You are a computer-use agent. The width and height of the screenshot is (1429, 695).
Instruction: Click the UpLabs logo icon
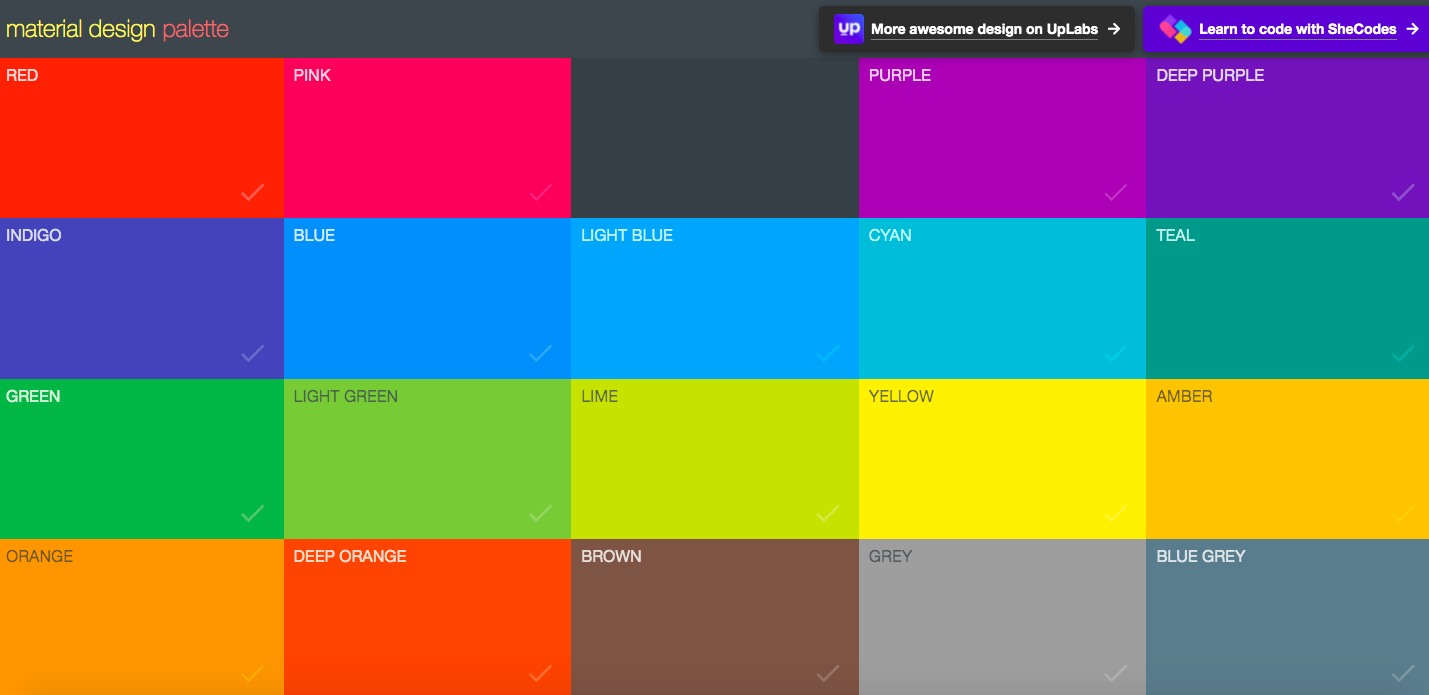[849, 29]
